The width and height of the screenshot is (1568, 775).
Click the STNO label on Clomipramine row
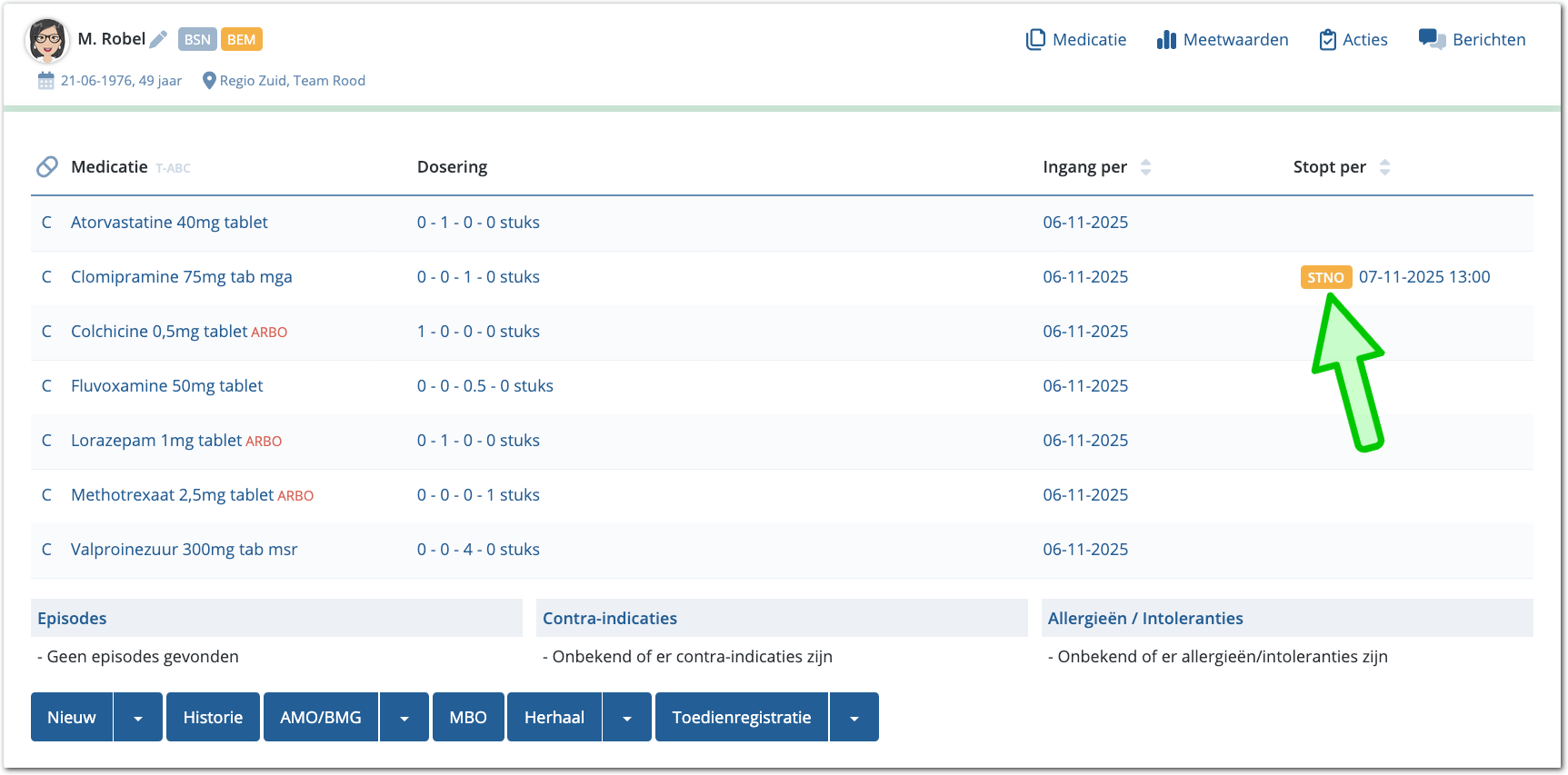click(x=1325, y=277)
